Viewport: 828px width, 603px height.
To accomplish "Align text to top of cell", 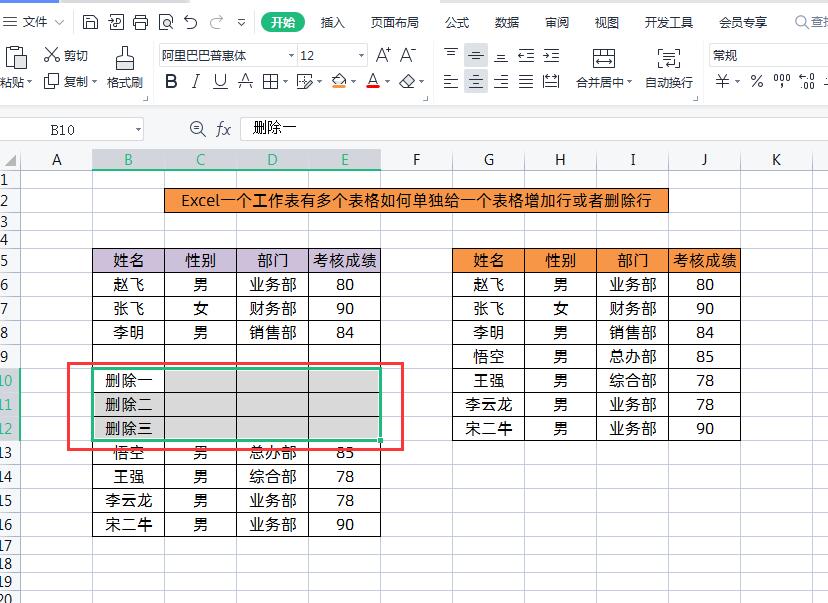I will [451, 55].
